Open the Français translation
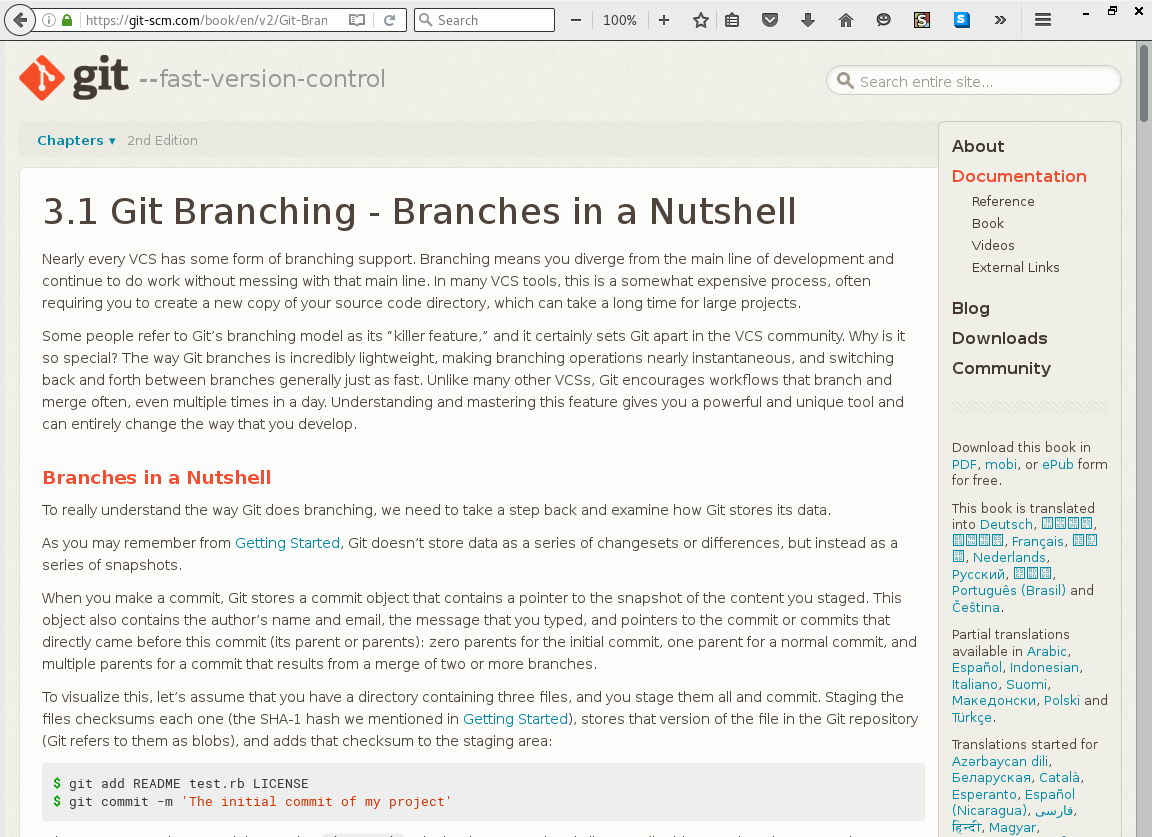Image resolution: width=1152 pixels, height=837 pixels. point(1037,542)
